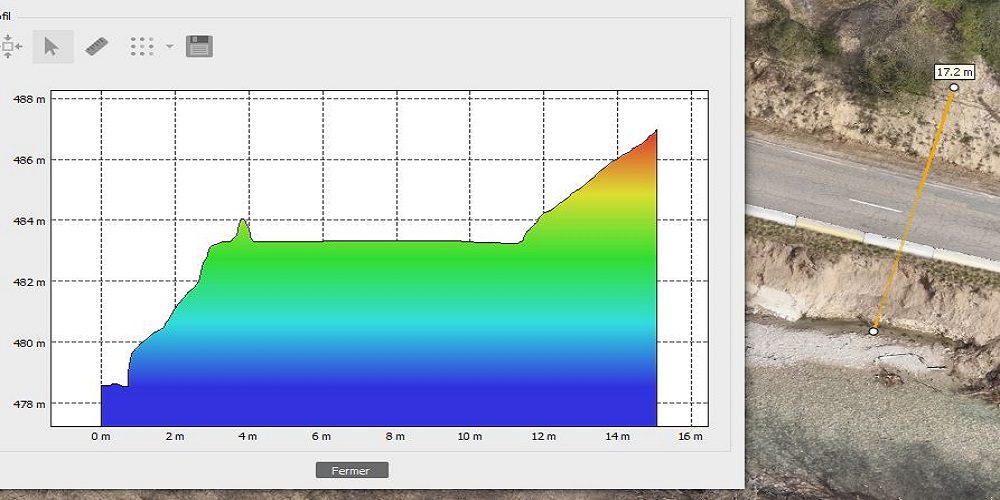Click the upper white endpoint of orange line
The width and height of the screenshot is (1000, 500).
(954, 88)
